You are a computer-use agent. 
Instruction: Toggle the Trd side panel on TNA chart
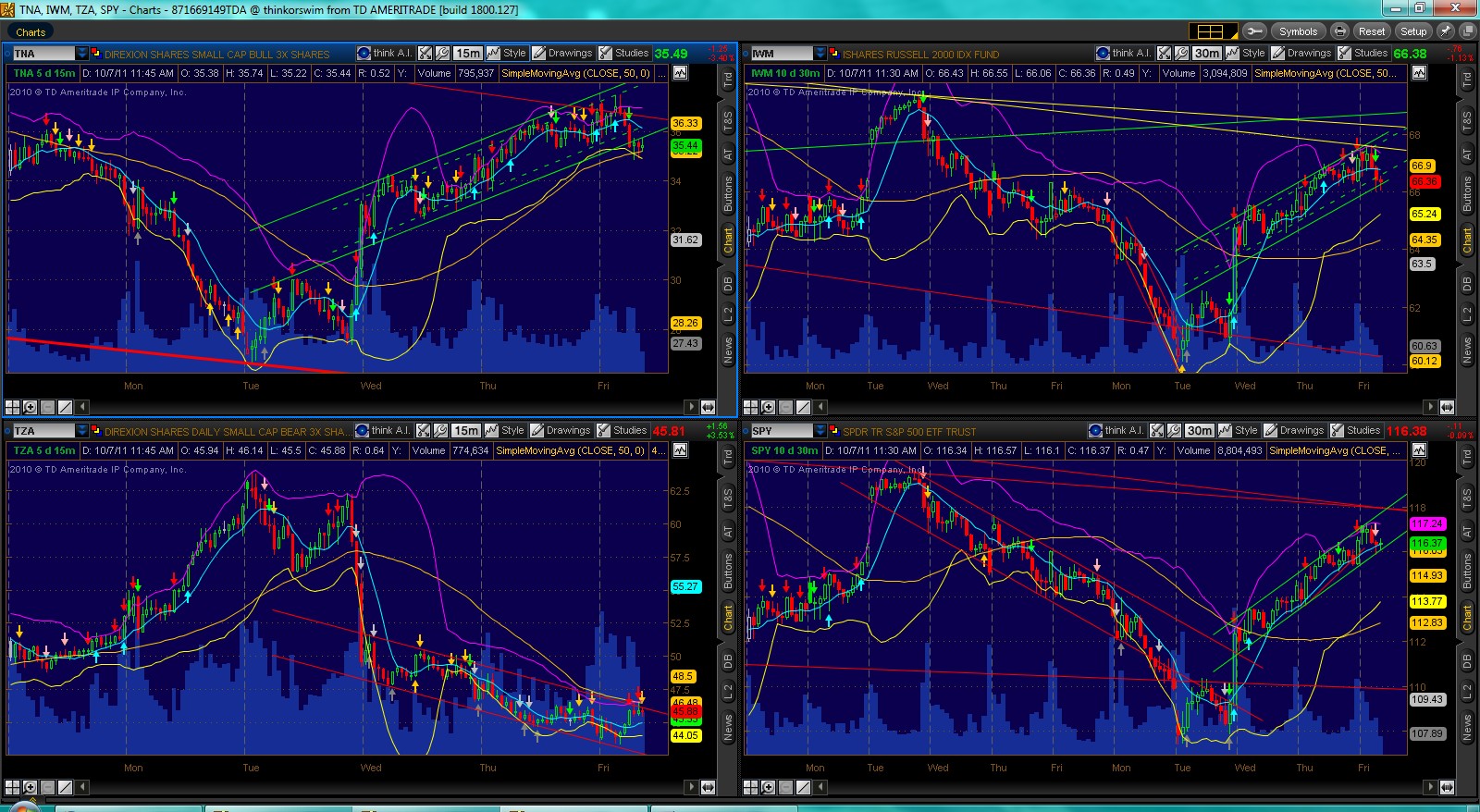(728, 80)
